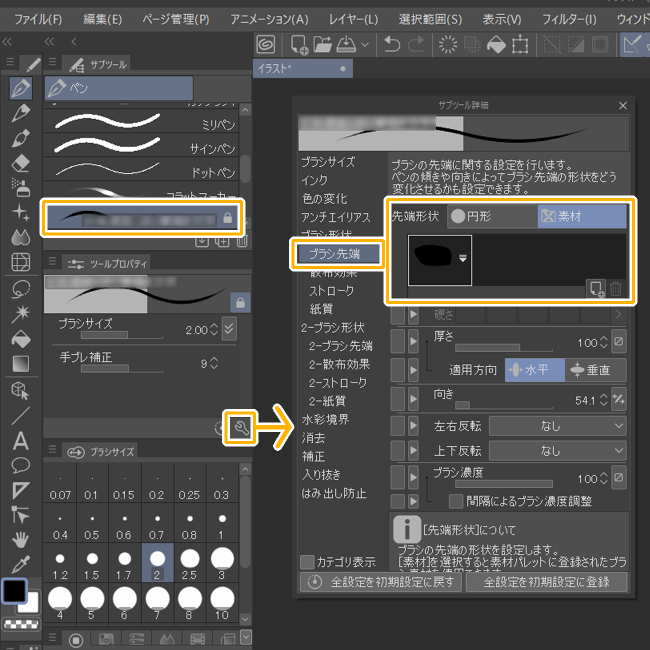Viewport: 650px width, 650px height.
Task: Click イラスト canvas tab
Action: tap(303, 68)
